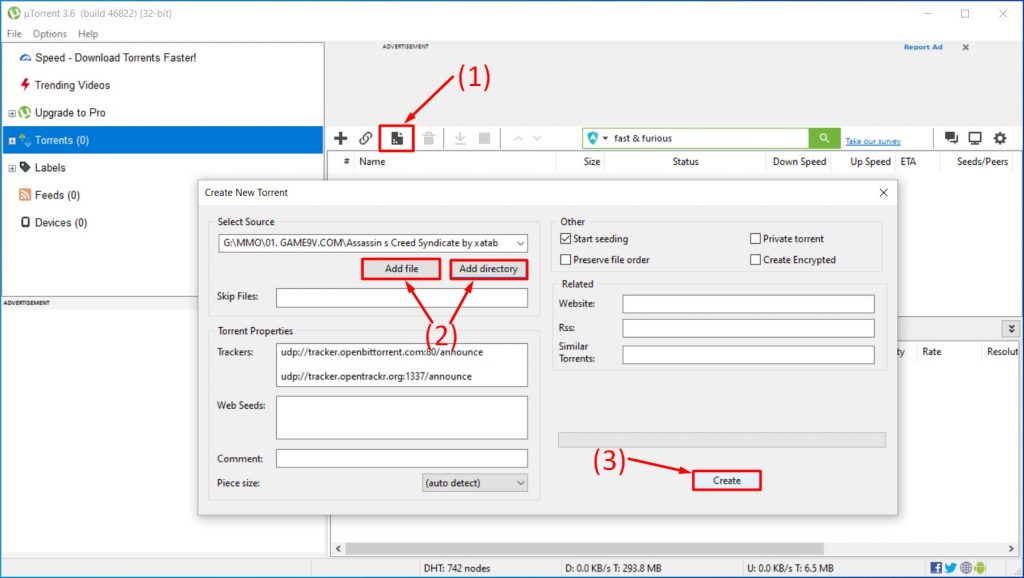Open the Take our survey link
Screen dimensions: 1024x578
coord(872,141)
